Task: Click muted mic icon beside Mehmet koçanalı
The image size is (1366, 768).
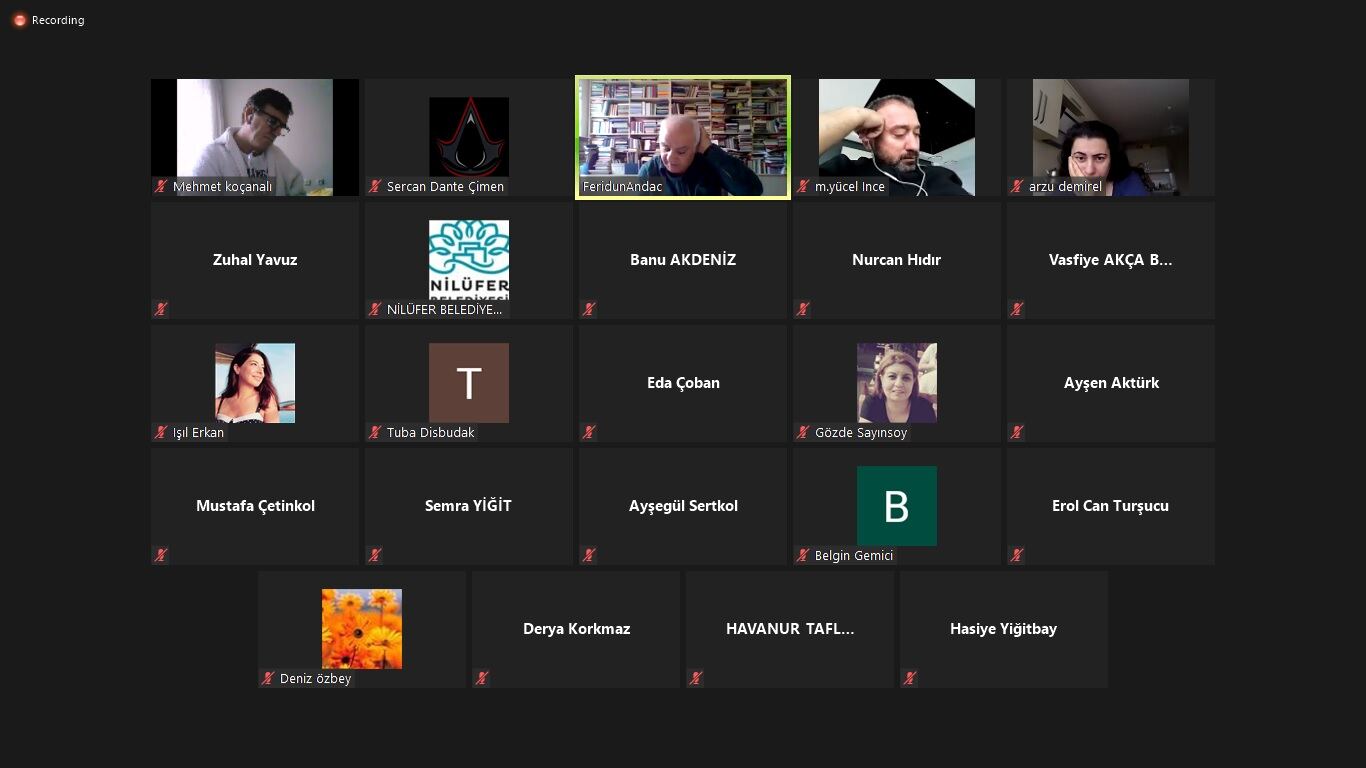Action: (161, 186)
